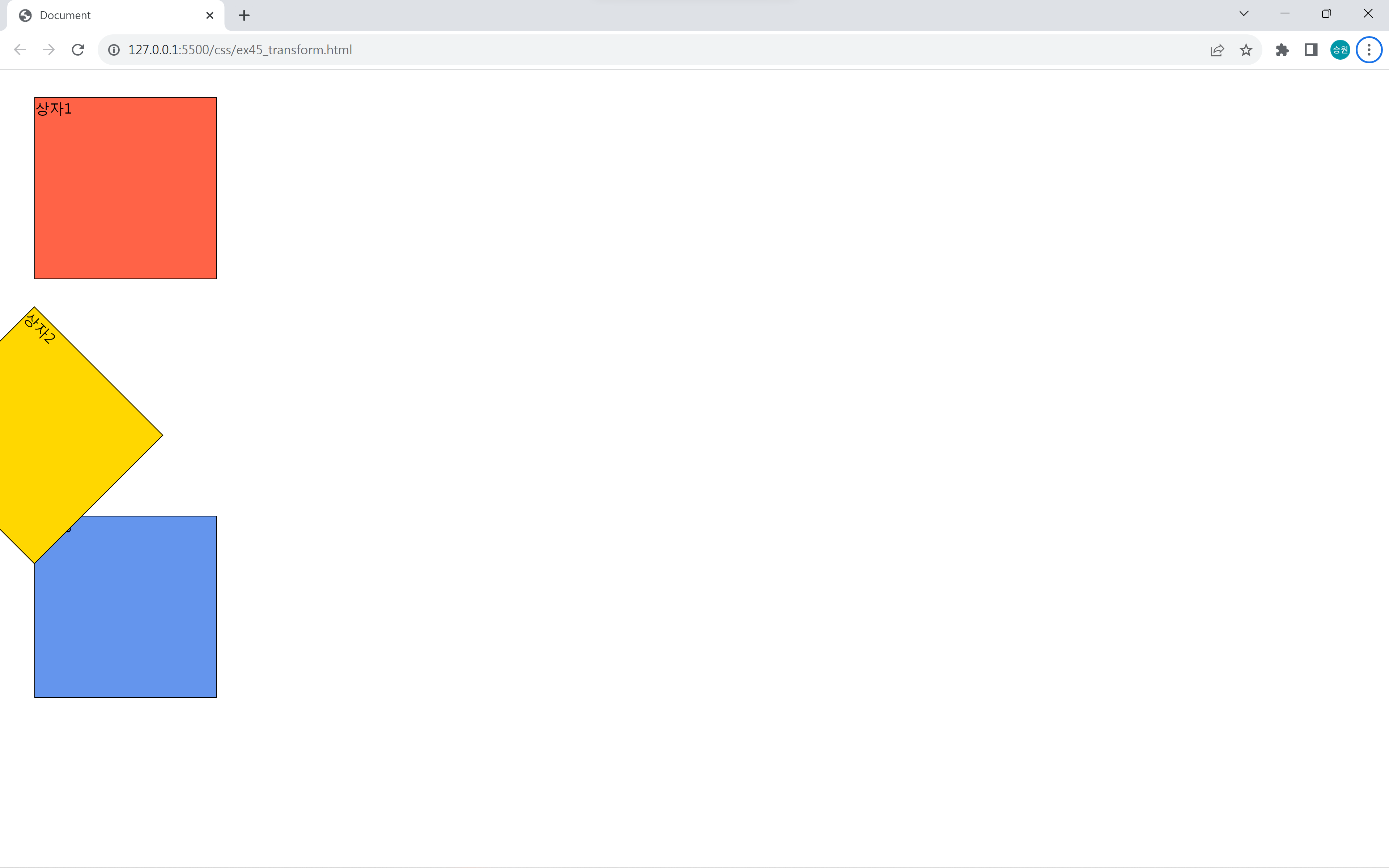The height and width of the screenshot is (868, 1389).
Task: Share this page via share icon
Action: point(1217,50)
